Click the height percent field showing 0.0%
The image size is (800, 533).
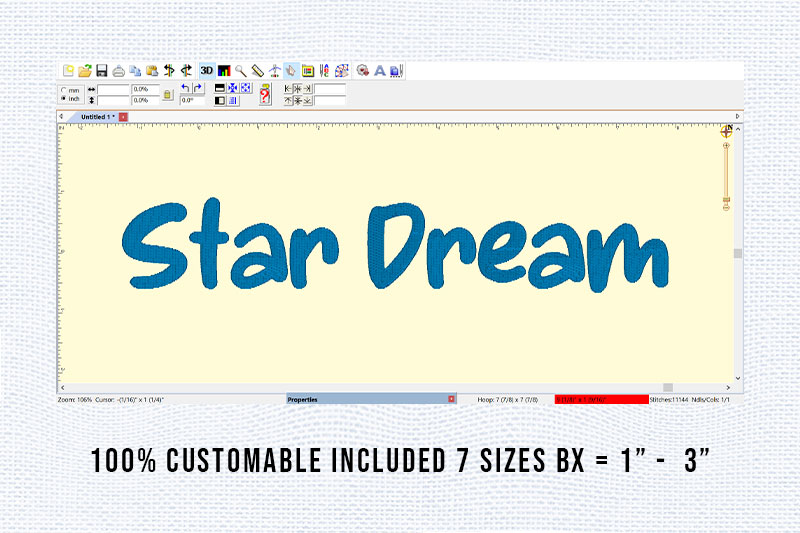145,100
